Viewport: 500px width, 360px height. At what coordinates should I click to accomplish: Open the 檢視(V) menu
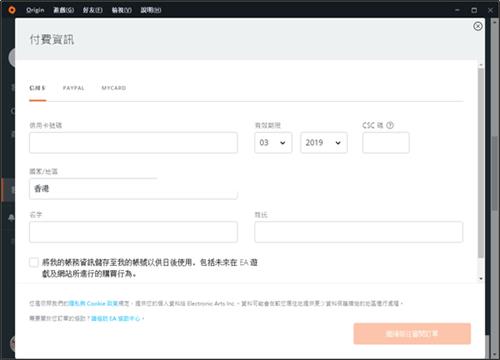click(122, 10)
